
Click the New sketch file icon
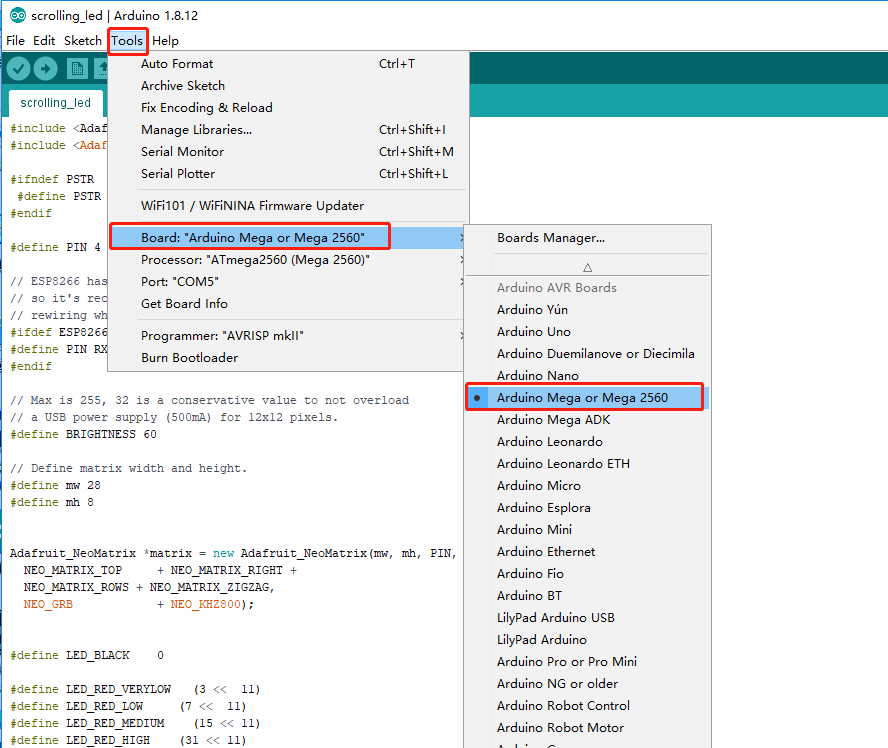[x=77, y=69]
